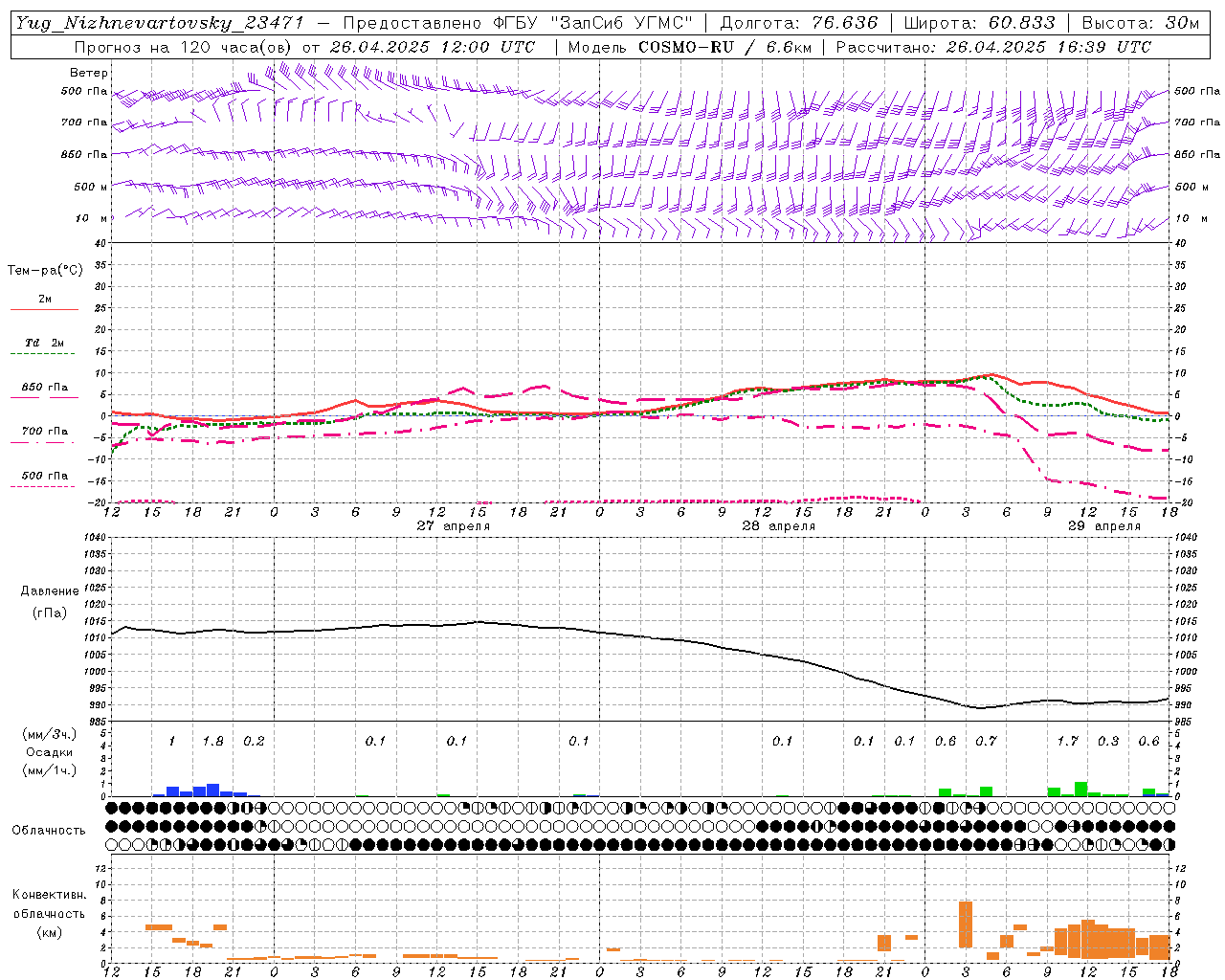1225x980 pixels.
Task: Select the forecast period text Прогноз на 120 часа(ов)
Action: [184, 47]
